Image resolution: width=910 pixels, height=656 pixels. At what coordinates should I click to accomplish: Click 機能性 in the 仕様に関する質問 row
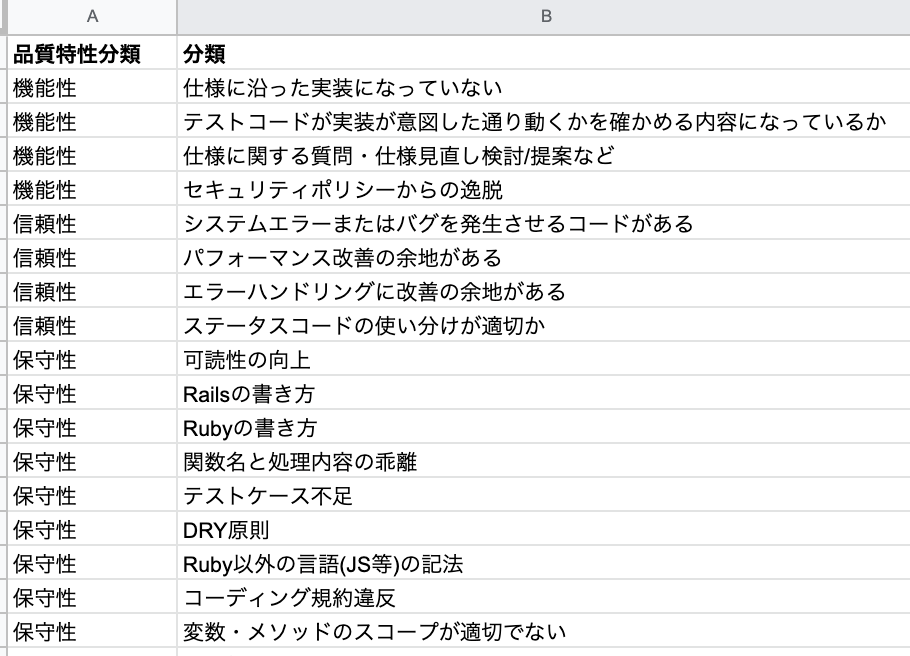(92, 156)
